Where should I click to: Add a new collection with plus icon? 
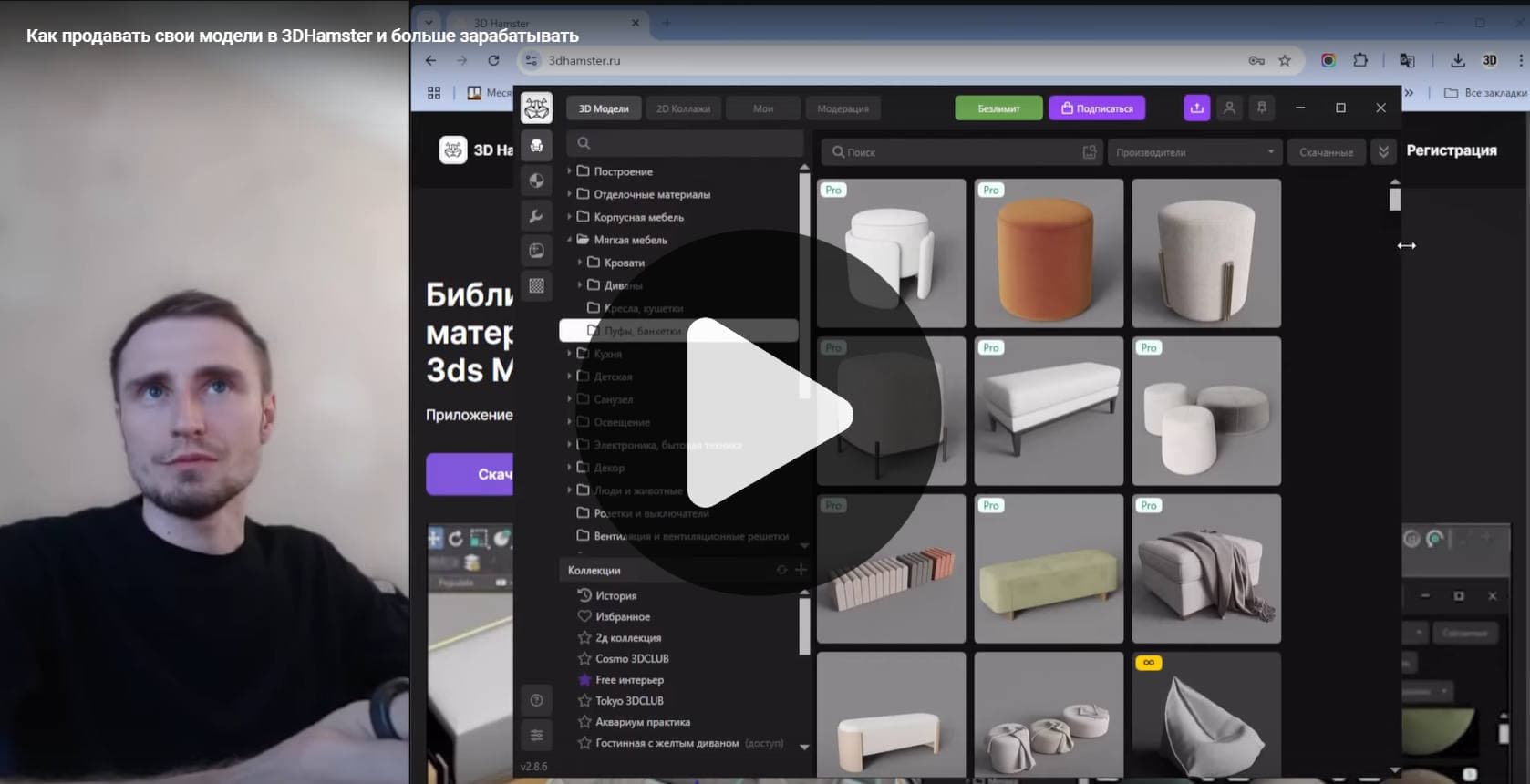pos(801,570)
